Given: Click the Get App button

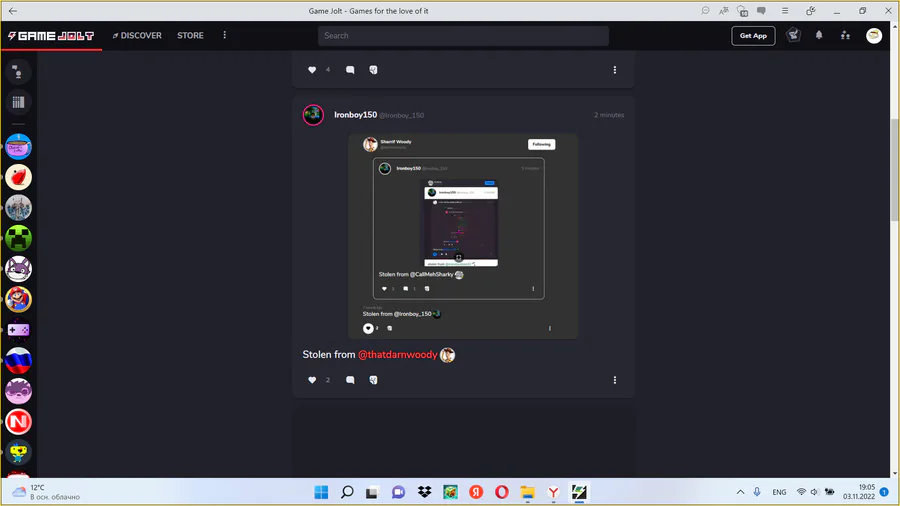Looking at the screenshot, I should pyautogui.click(x=753, y=36).
